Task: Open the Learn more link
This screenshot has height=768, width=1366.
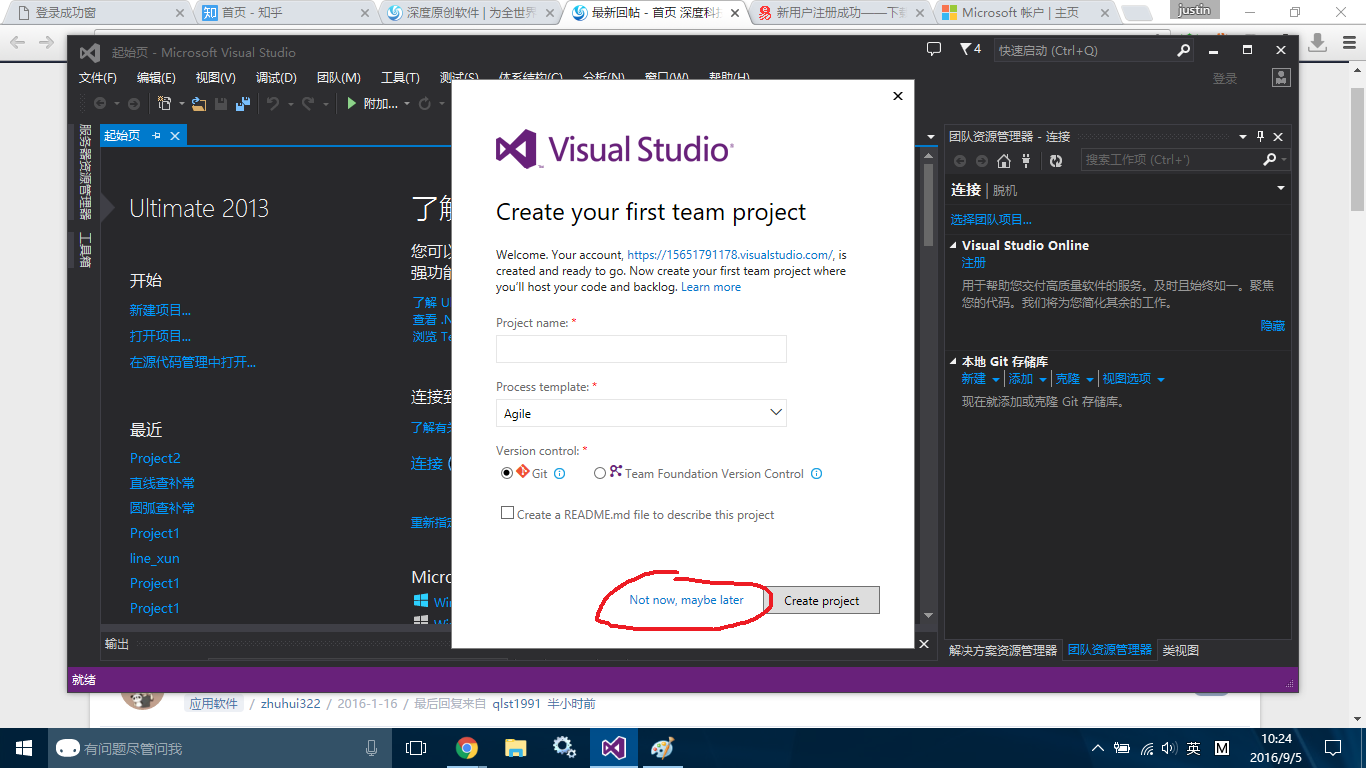Action: 710,286
